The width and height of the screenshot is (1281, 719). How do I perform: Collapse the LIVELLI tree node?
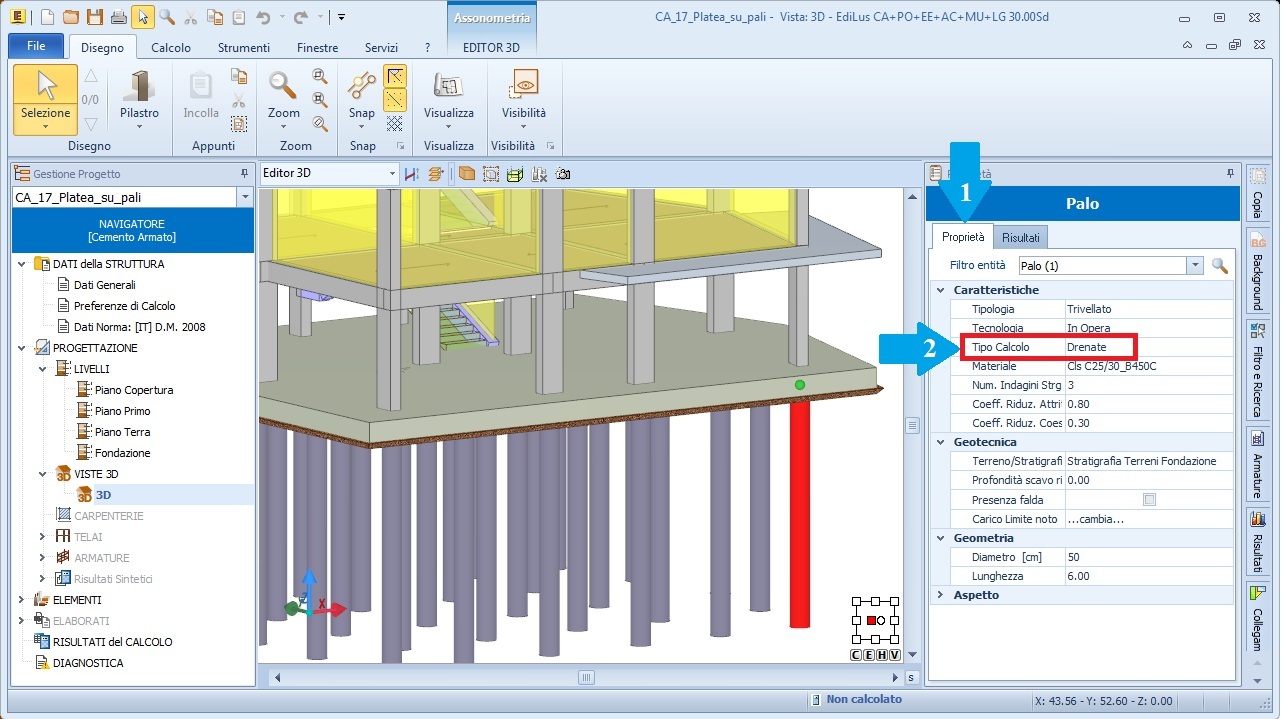click(x=42, y=369)
